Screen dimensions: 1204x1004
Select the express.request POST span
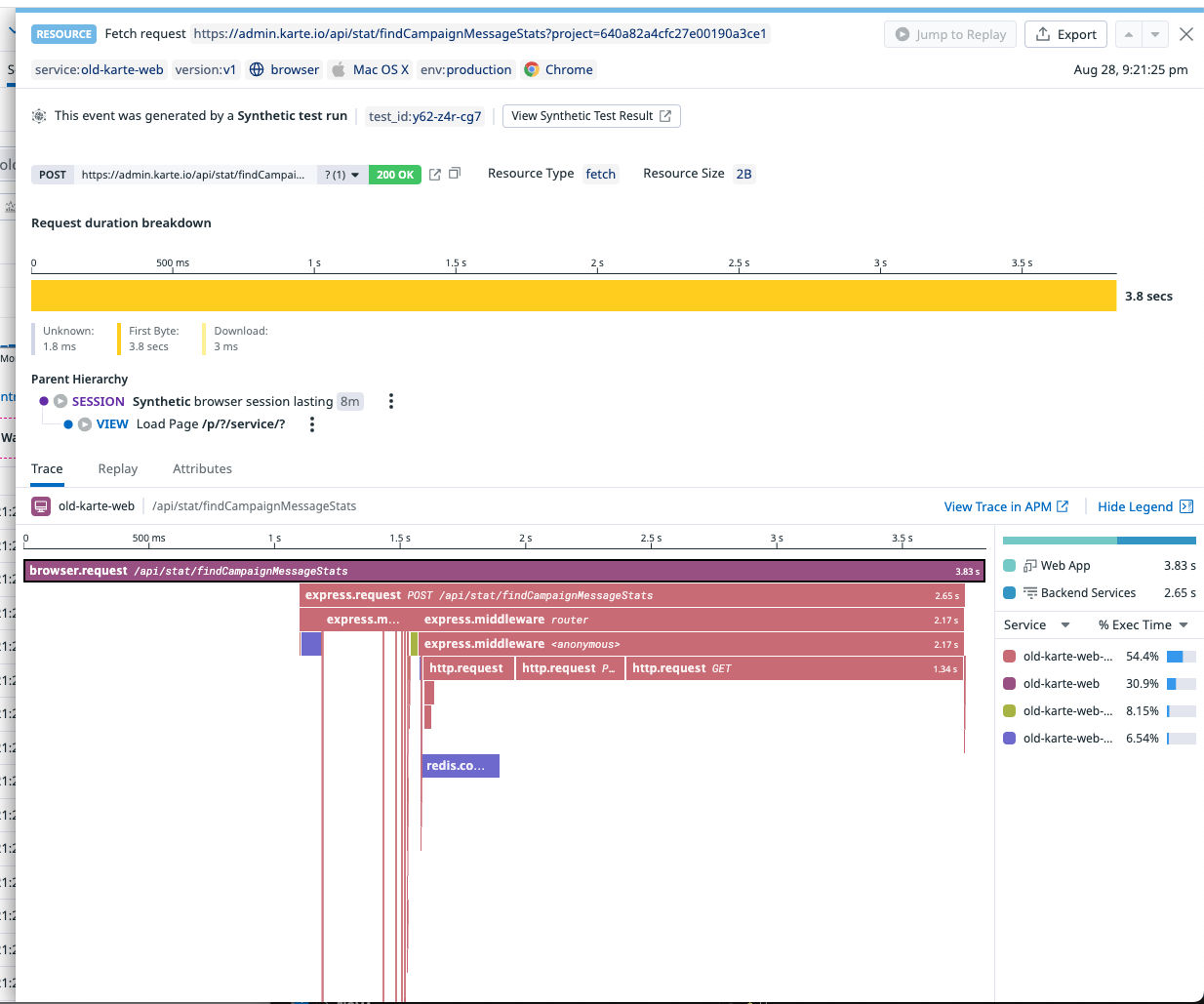[x=631, y=595]
